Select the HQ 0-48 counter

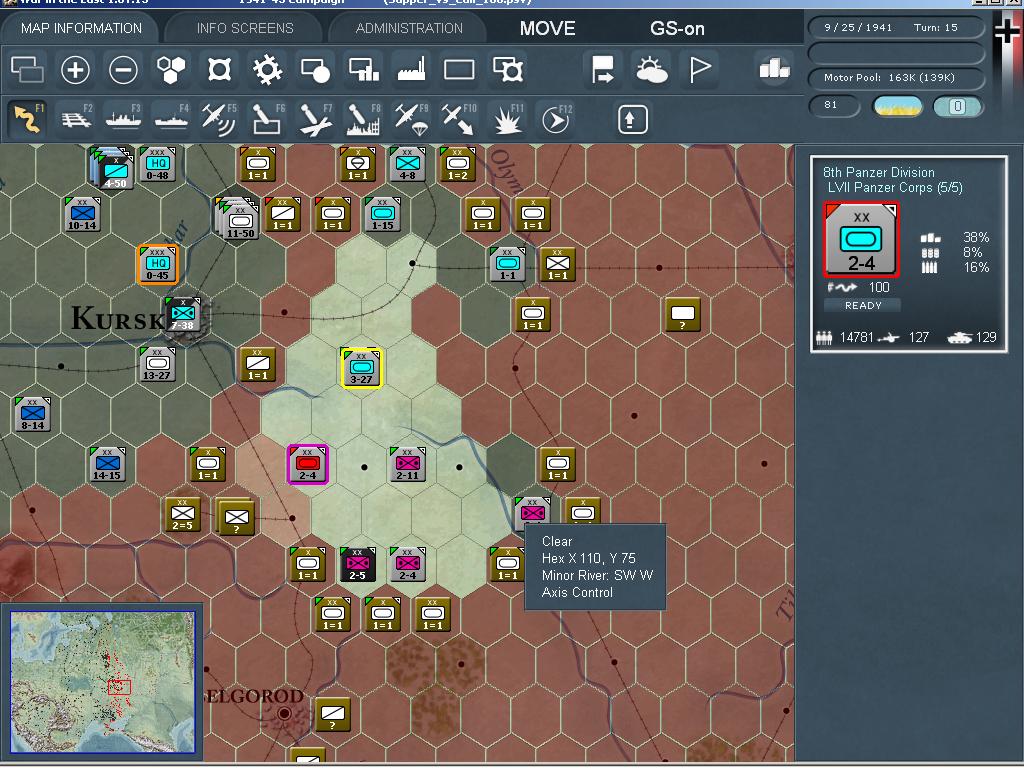click(x=157, y=164)
